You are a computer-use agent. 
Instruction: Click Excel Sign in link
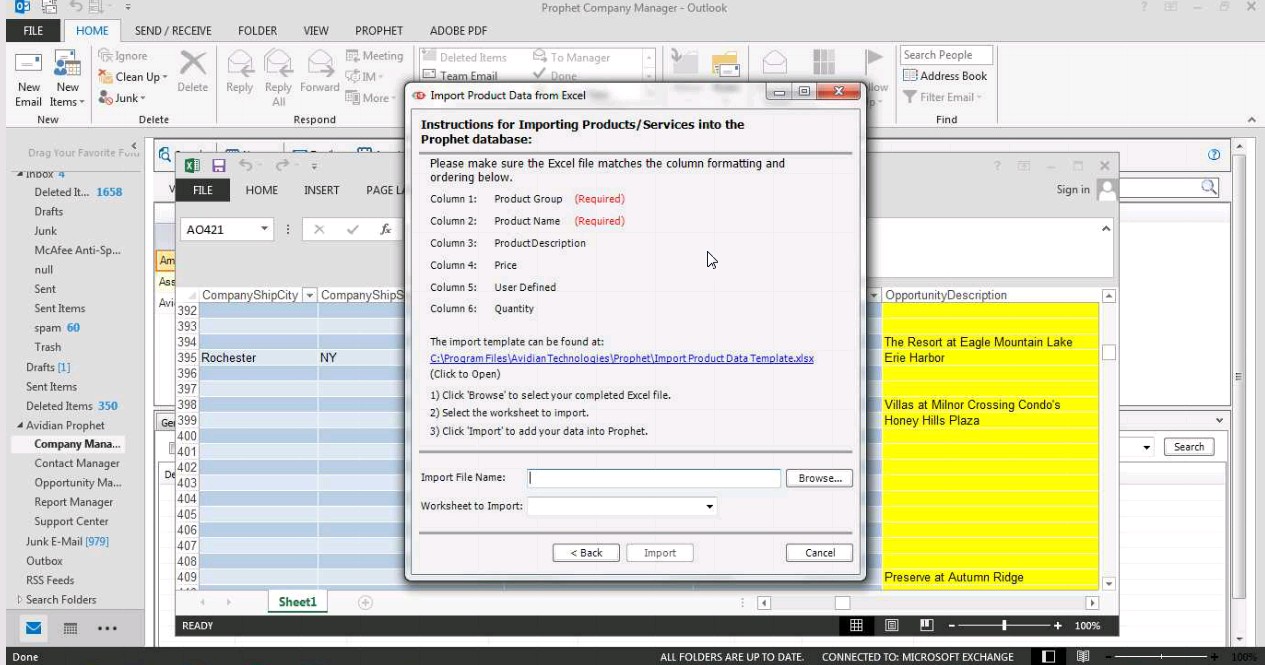coord(1073,189)
